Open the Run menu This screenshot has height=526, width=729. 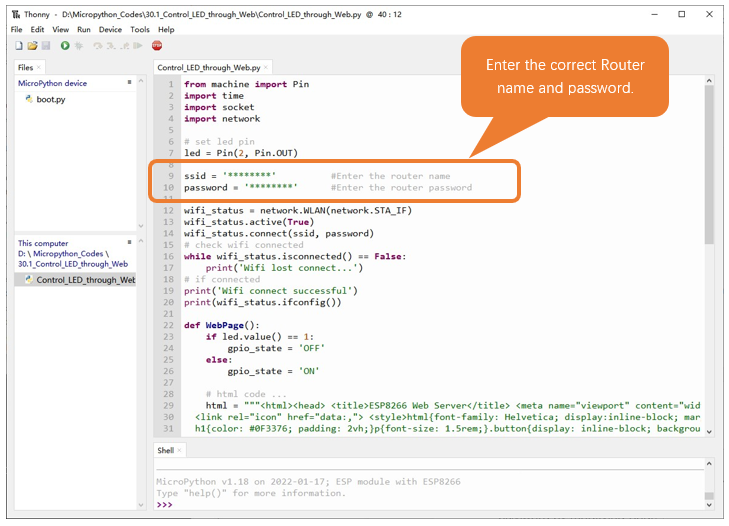tap(84, 29)
